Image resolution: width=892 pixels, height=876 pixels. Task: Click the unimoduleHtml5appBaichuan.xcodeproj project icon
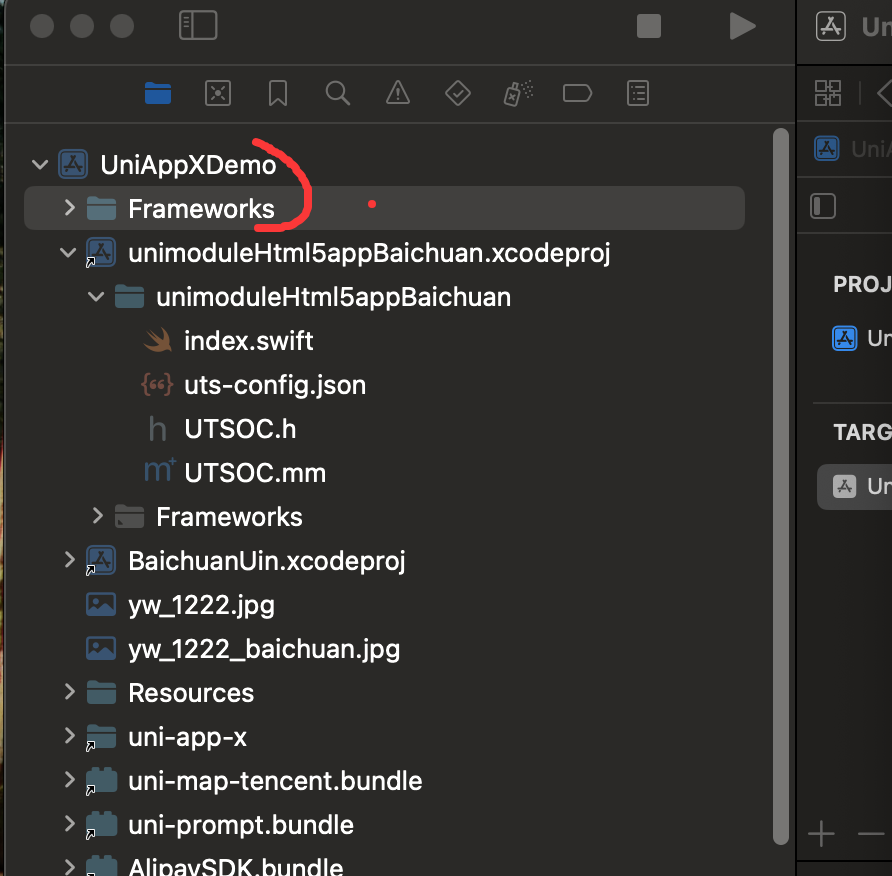[x=101, y=253]
